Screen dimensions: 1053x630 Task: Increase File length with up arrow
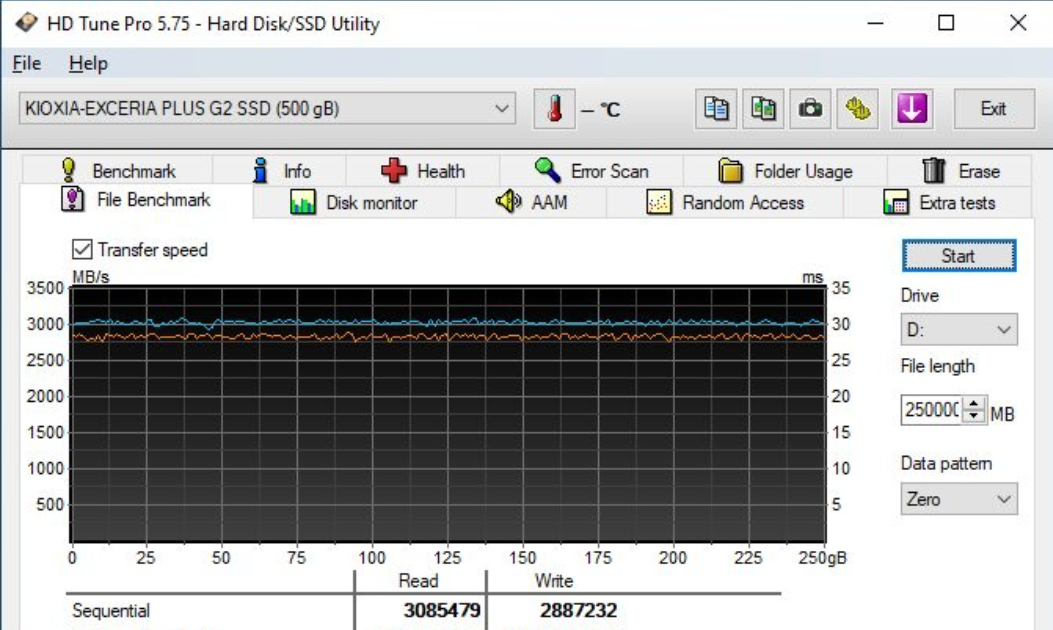[x=974, y=402]
